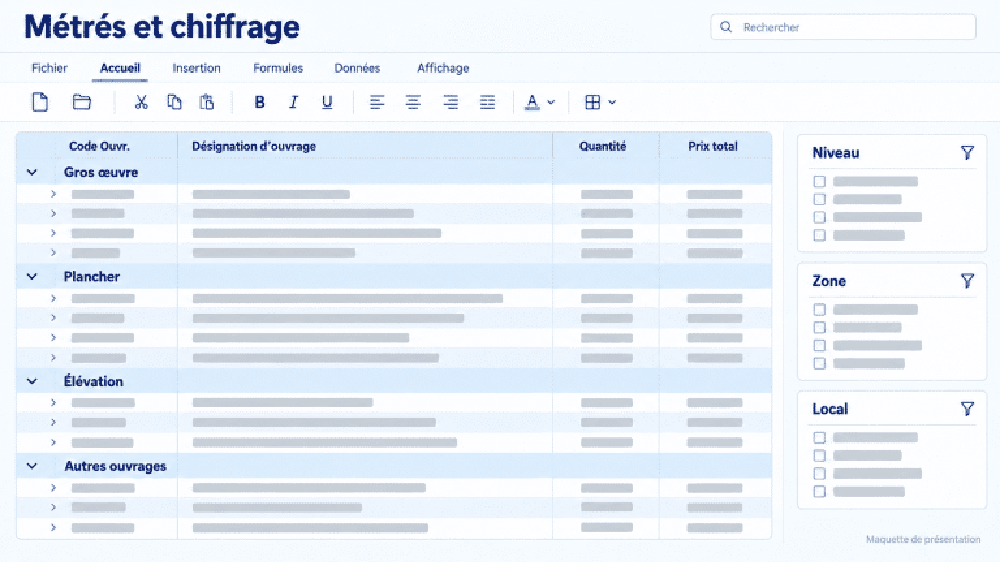Click the Prix total column header

tap(713, 146)
